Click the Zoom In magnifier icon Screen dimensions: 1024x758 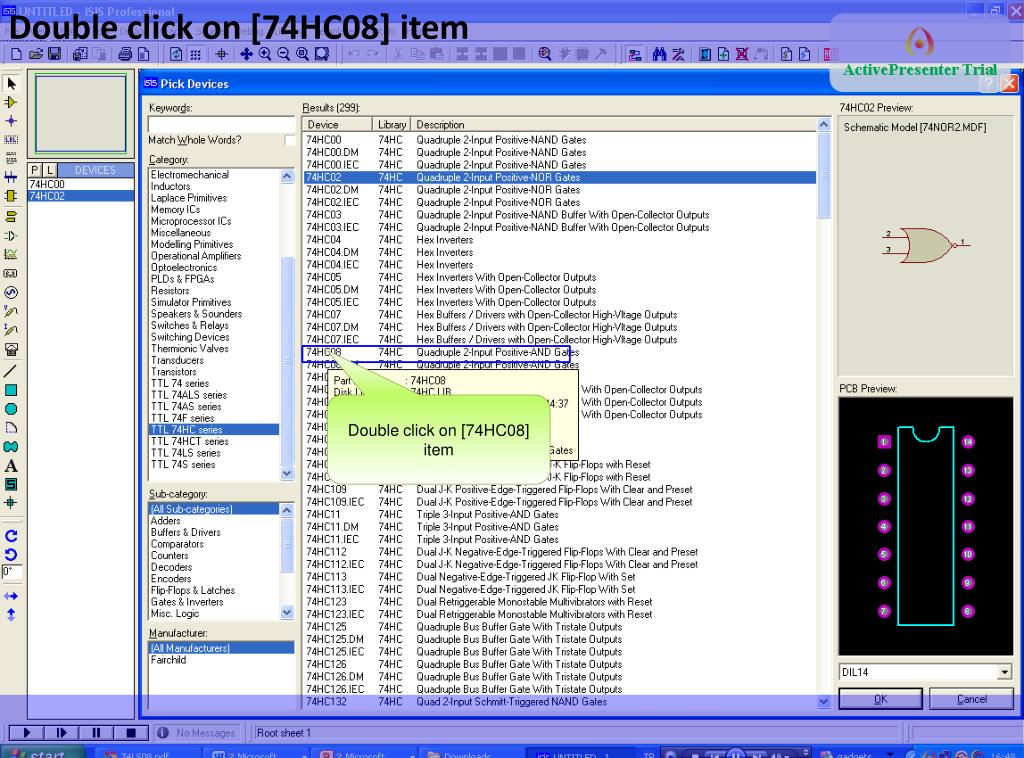[265, 54]
